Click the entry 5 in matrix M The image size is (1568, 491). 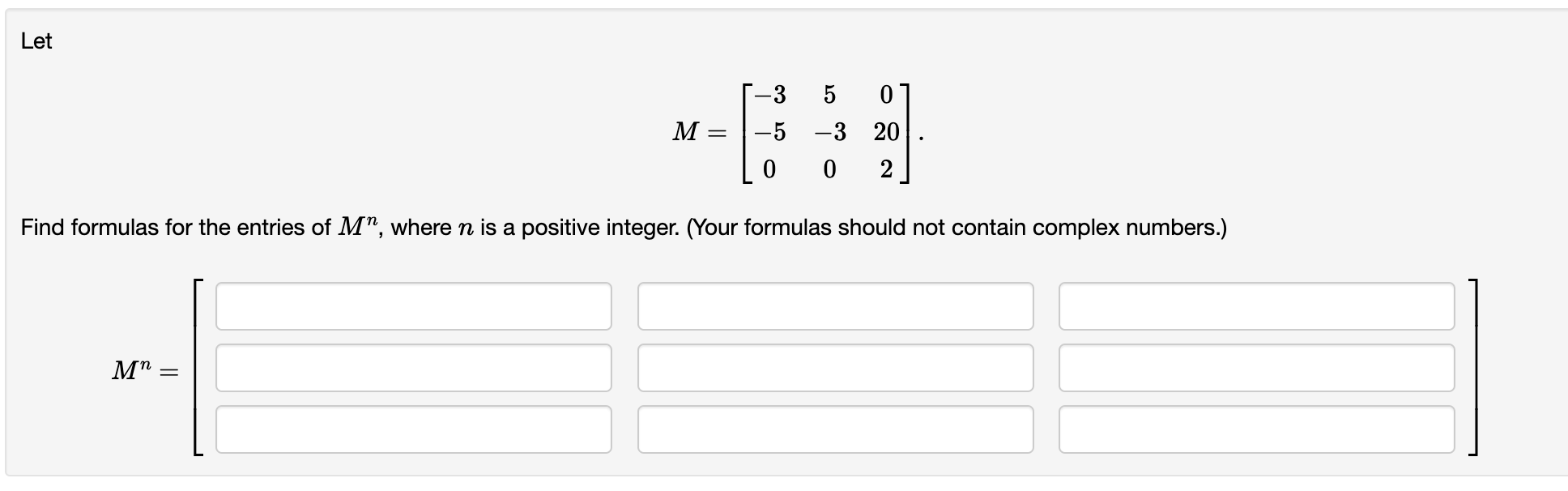coord(828,96)
